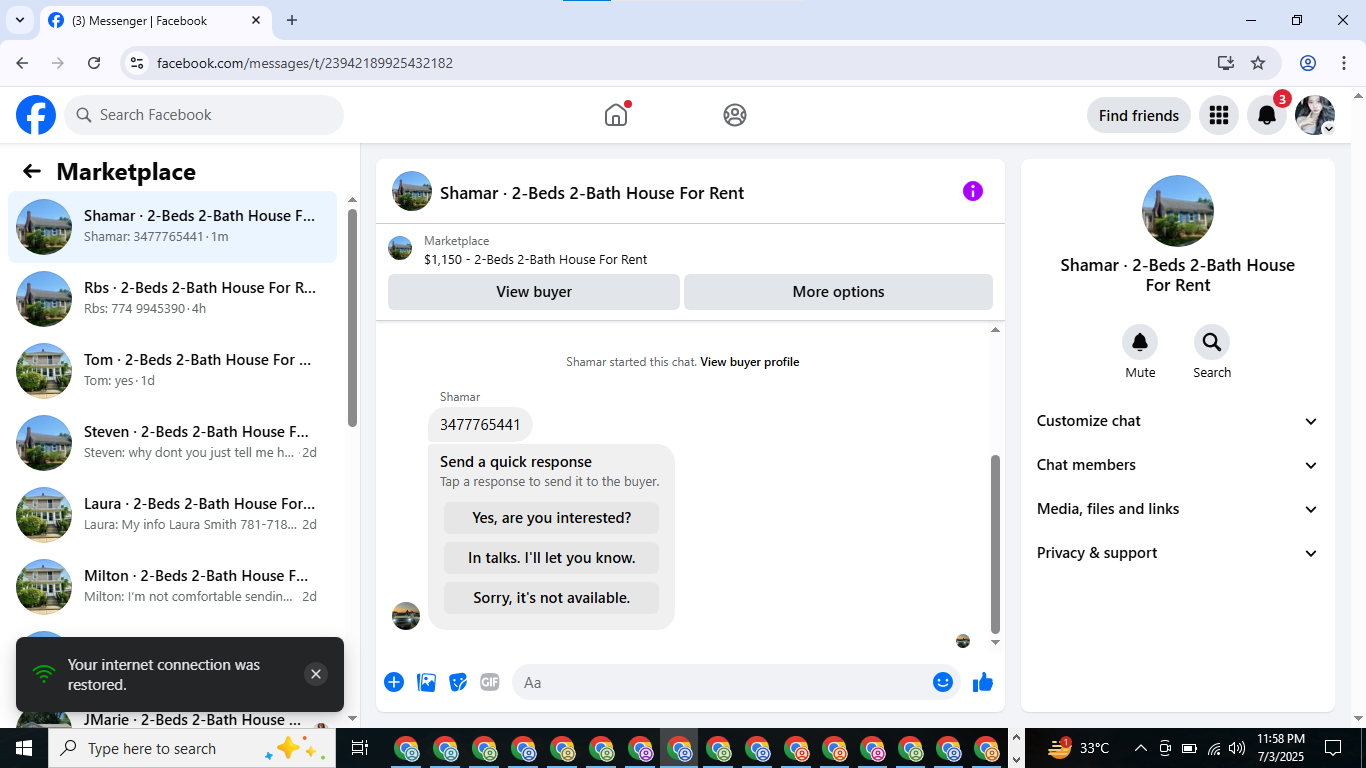Open the View buyer profile link

(x=750, y=362)
